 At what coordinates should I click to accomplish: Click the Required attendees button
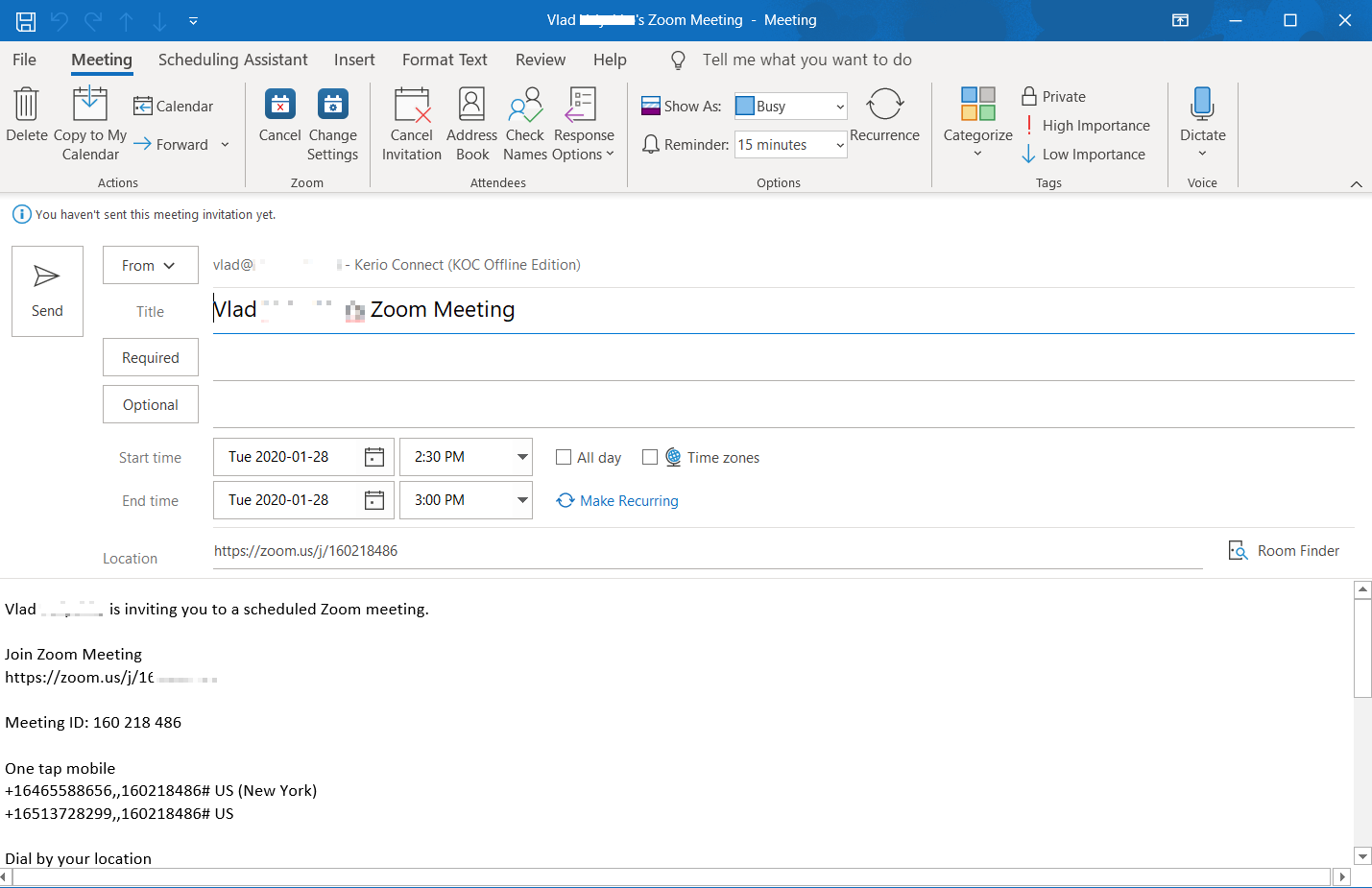click(151, 357)
